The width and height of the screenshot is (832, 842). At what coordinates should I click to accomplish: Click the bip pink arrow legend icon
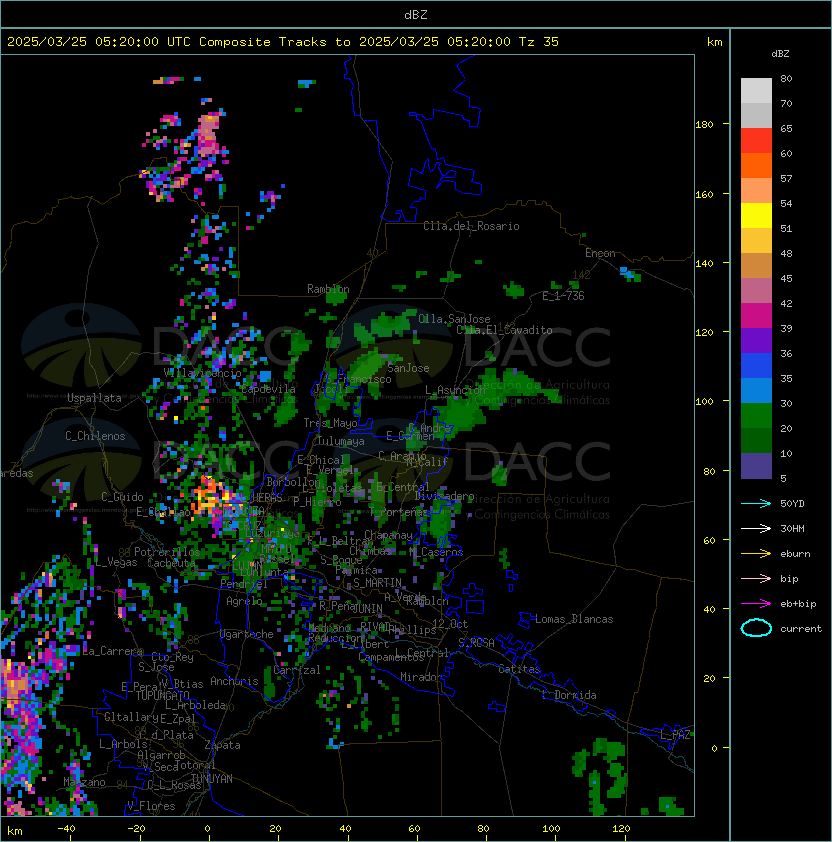coord(756,578)
